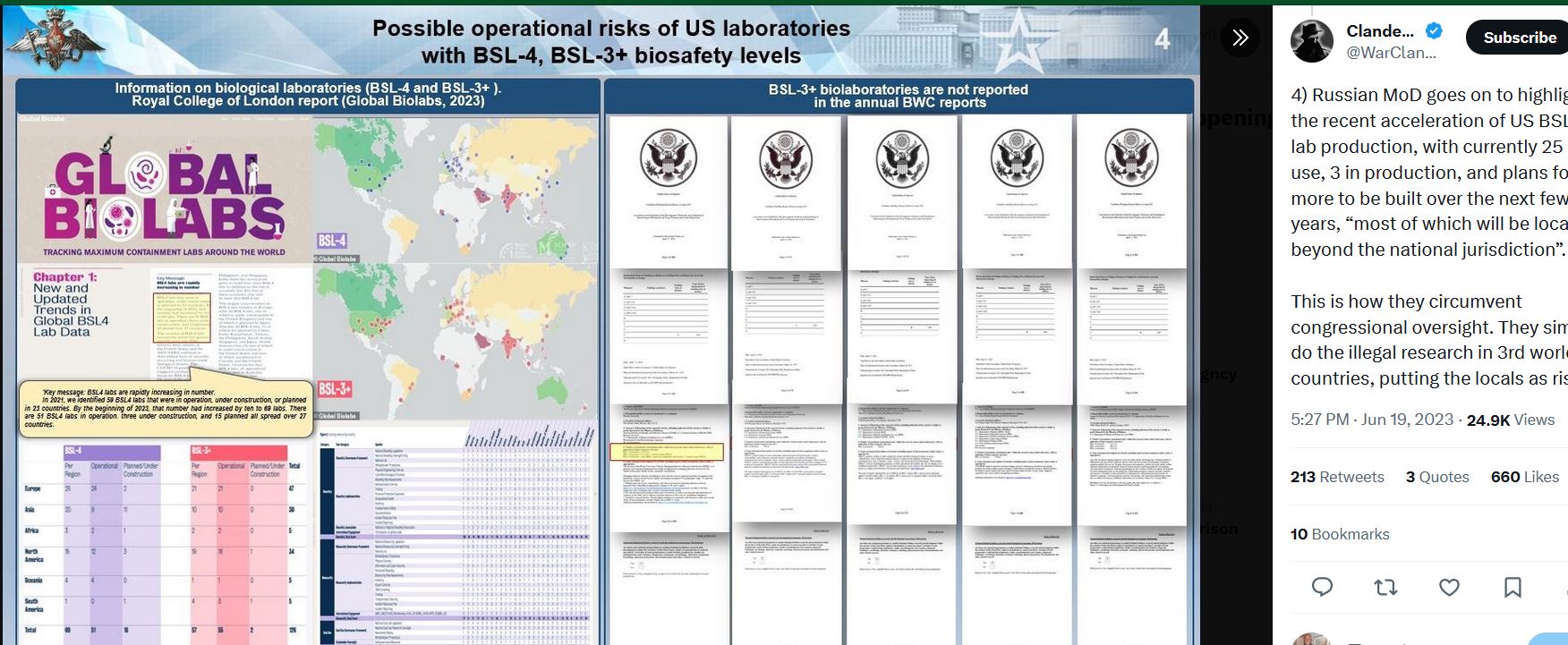
Task: Click the retweet arrows icon
Action: 1385,587
